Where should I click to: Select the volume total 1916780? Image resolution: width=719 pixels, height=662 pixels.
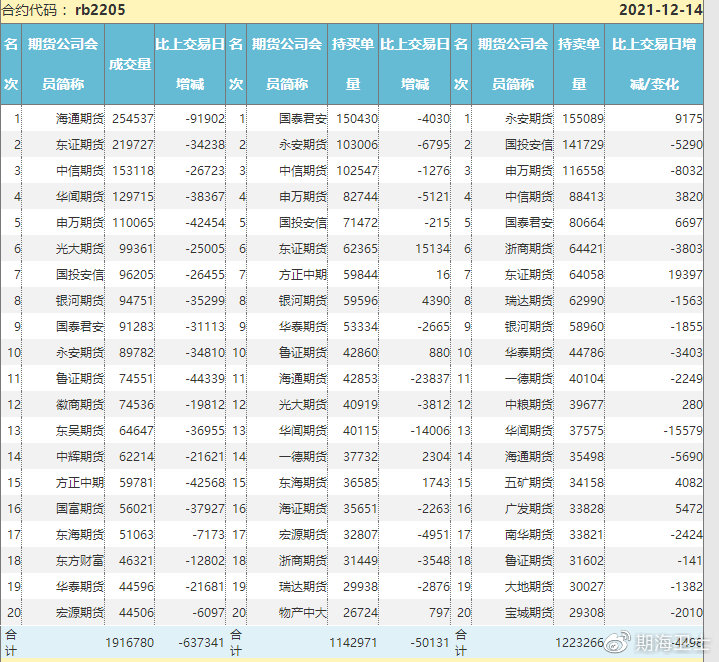point(129,643)
